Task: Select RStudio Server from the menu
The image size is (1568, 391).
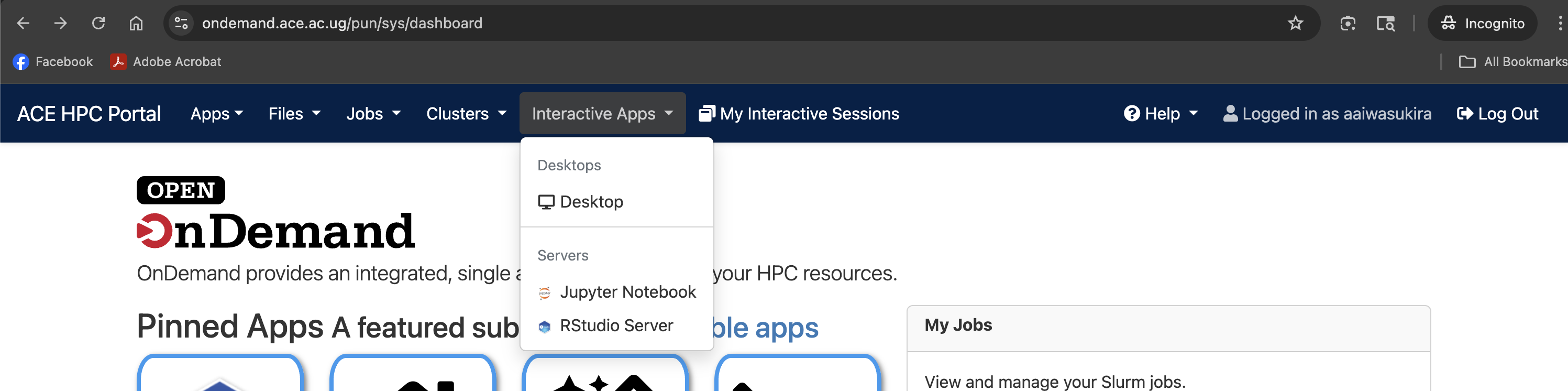Action: 616,326
